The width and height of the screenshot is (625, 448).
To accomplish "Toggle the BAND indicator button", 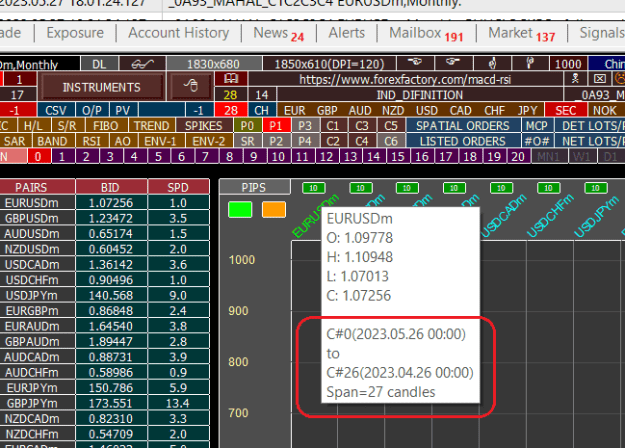I will click(x=52, y=141).
